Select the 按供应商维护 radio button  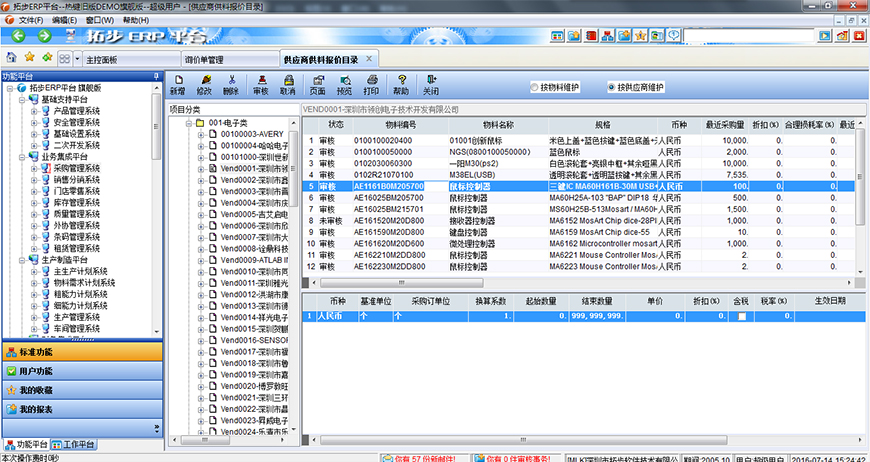click(611, 88)
